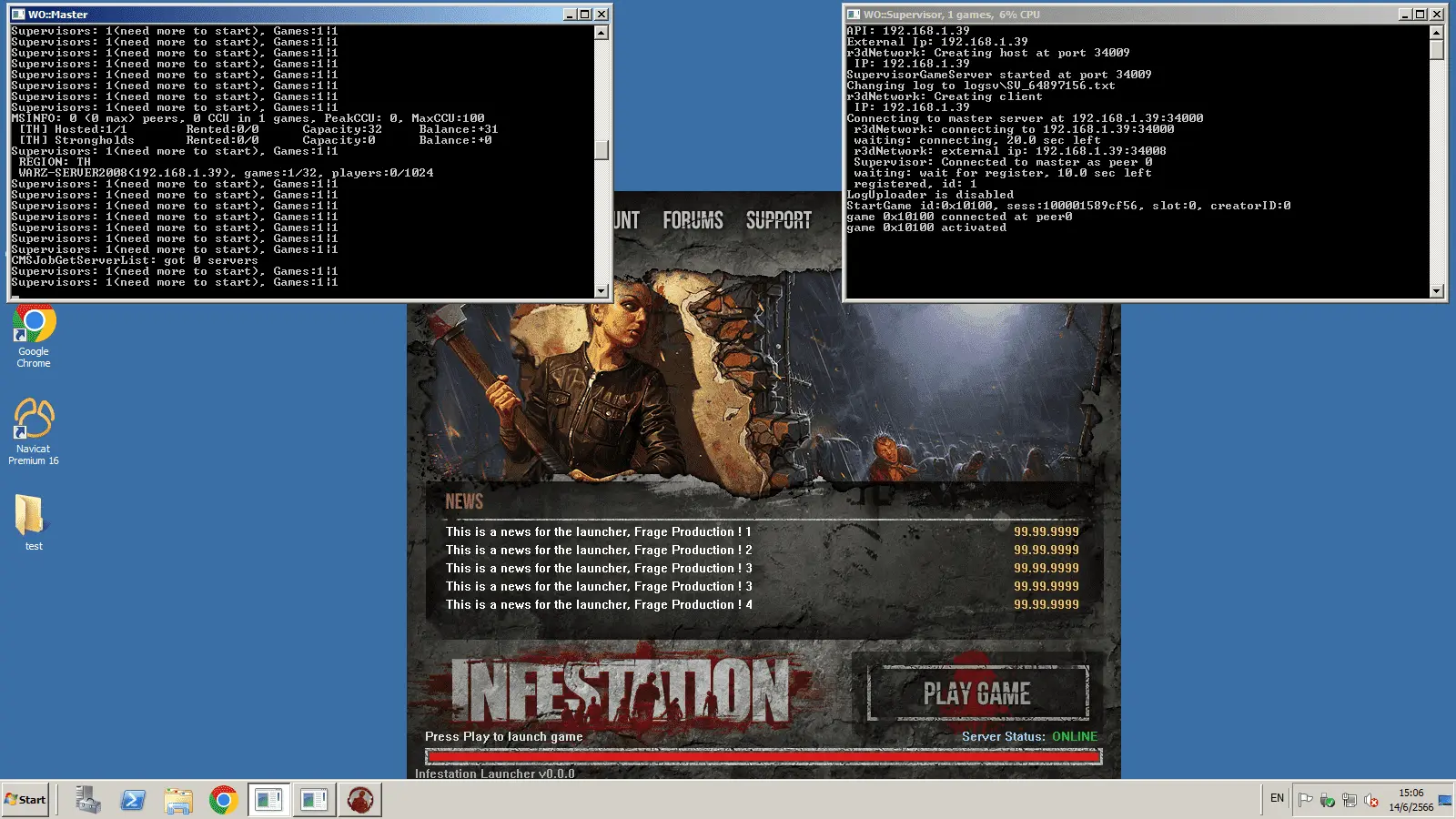
Task: Click the muted volume tray icon
Action: click(x=1371, y=800)
